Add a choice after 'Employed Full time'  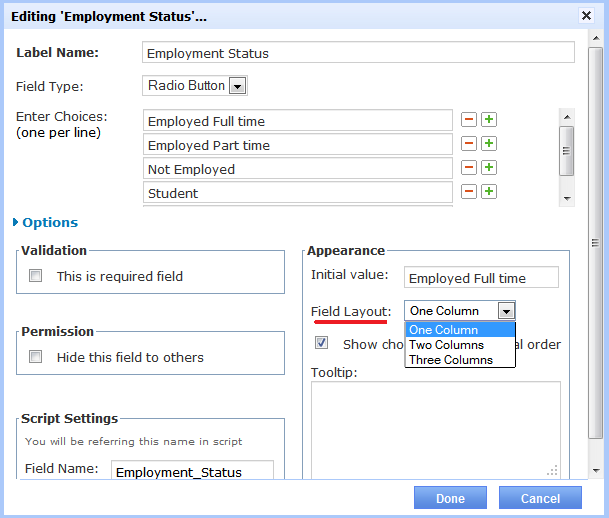click(489, 120)
